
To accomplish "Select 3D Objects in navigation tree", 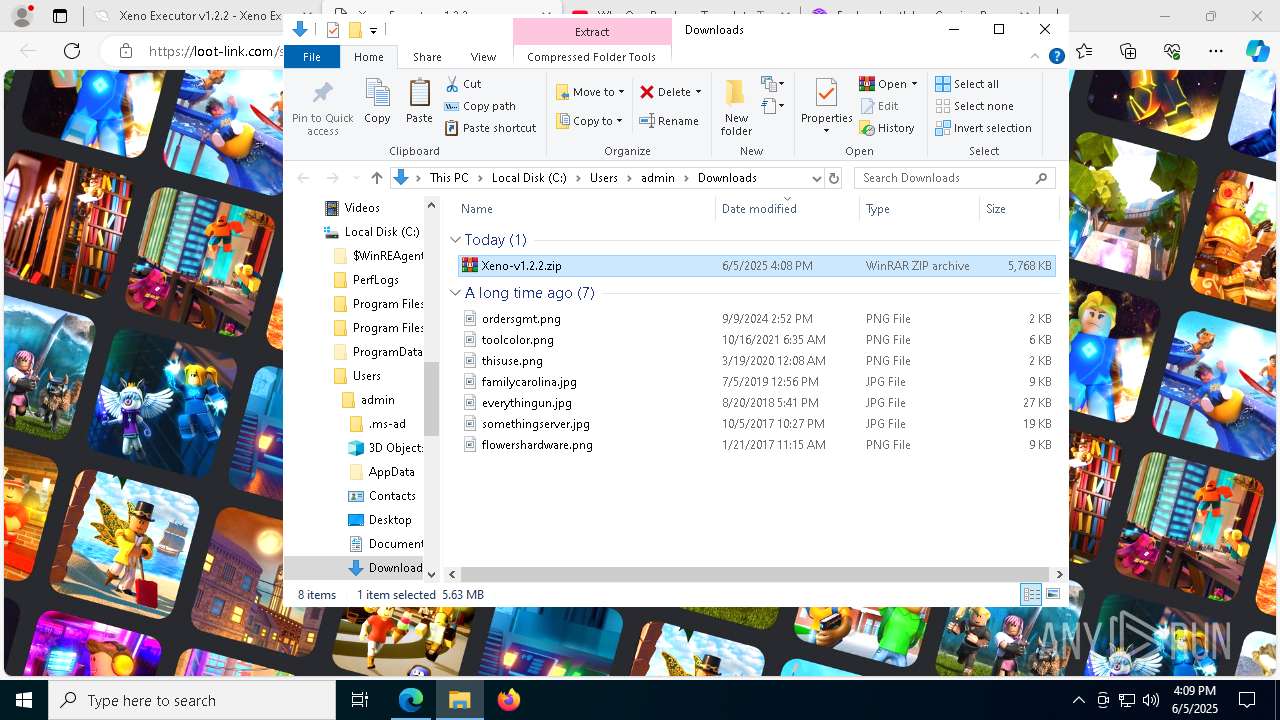I will tap(394, 448).
